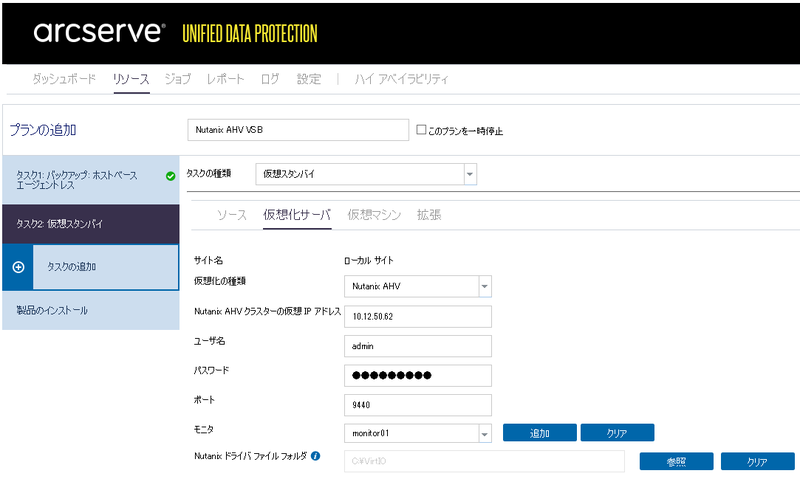Screen dimensions: 800x479
Task: Click the monitor01 combo box
Action: coord(418,434)
